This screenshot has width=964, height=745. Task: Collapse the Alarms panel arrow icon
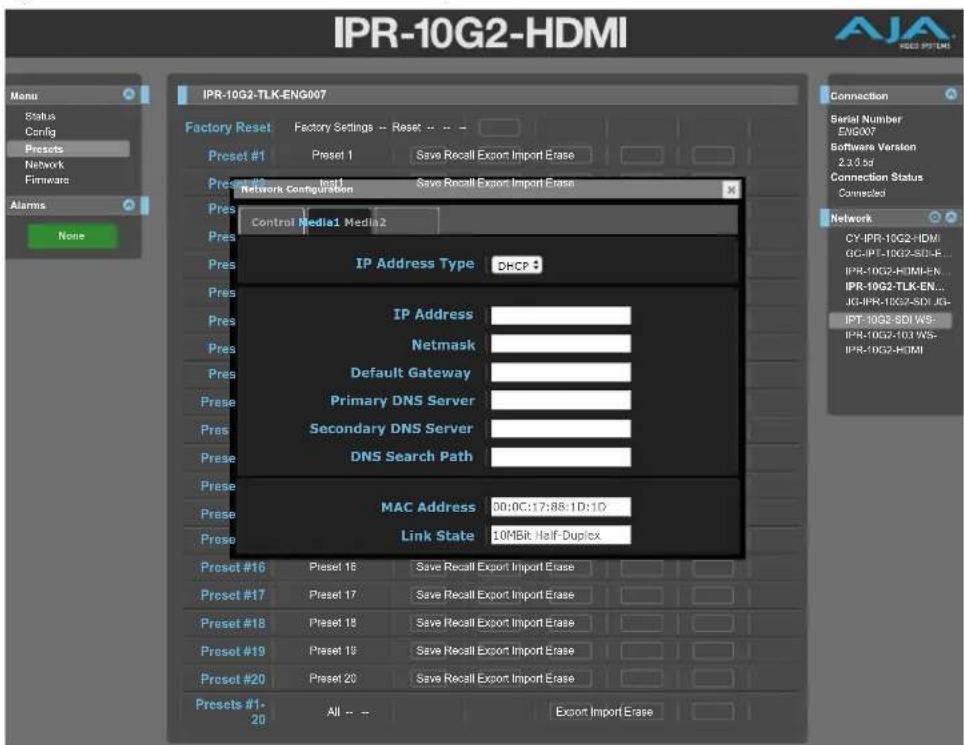click(128, 205)
